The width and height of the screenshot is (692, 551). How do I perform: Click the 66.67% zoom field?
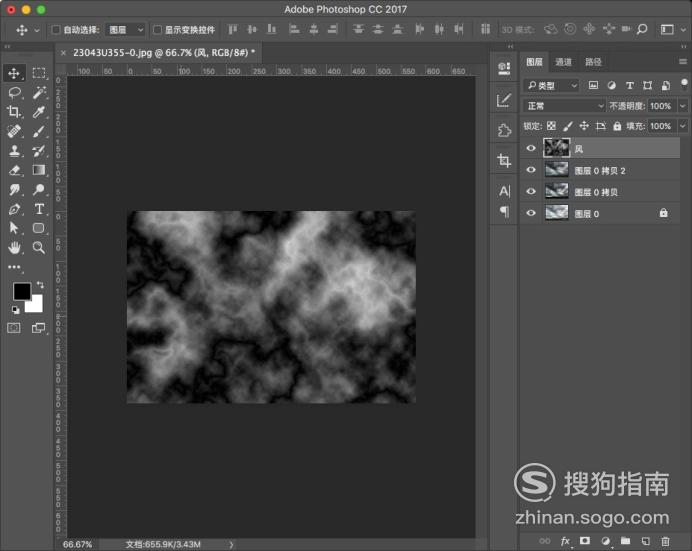tap(78, 544)
